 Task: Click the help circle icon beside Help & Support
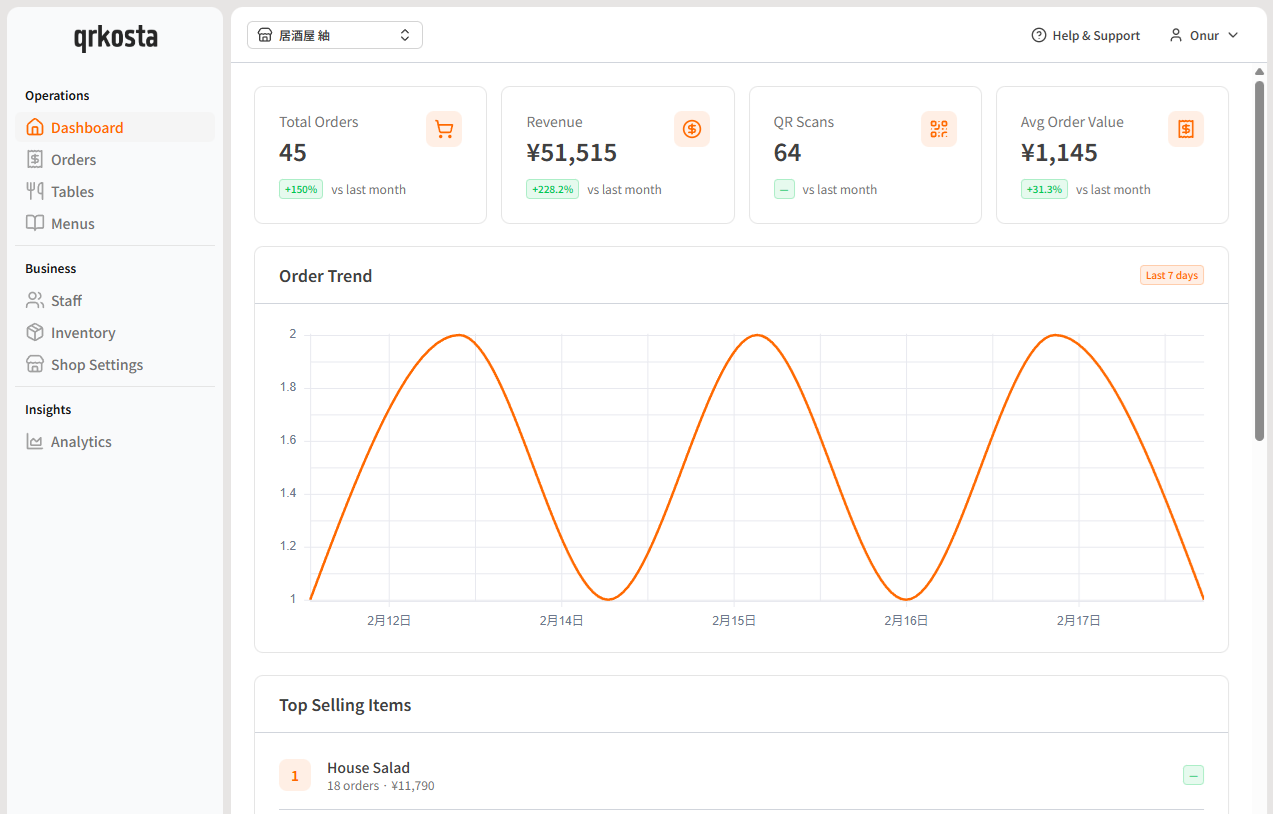pos(1039,35)
